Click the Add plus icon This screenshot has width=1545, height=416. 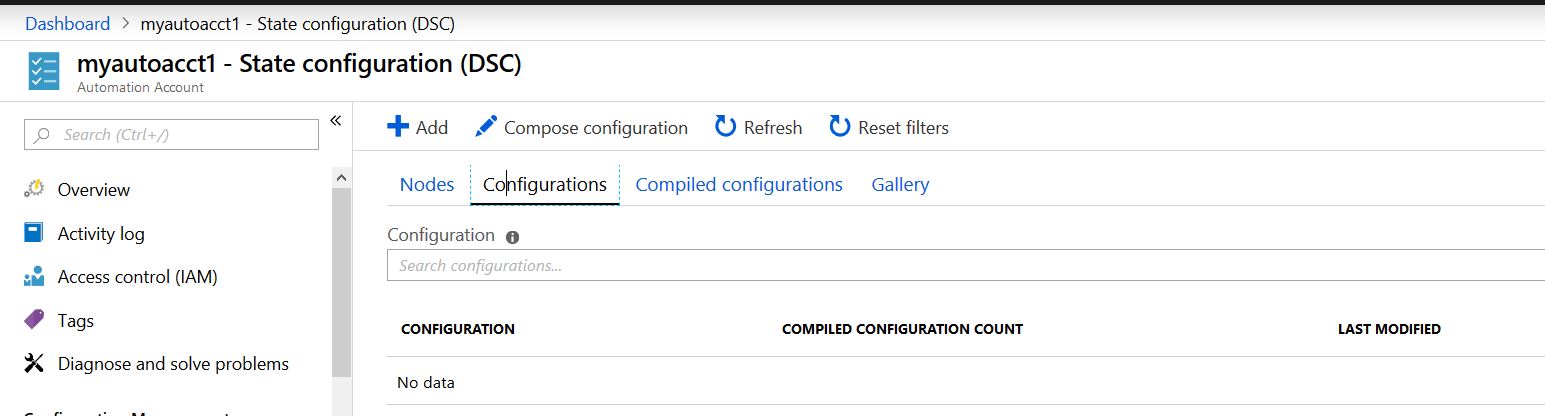point(398,127)
